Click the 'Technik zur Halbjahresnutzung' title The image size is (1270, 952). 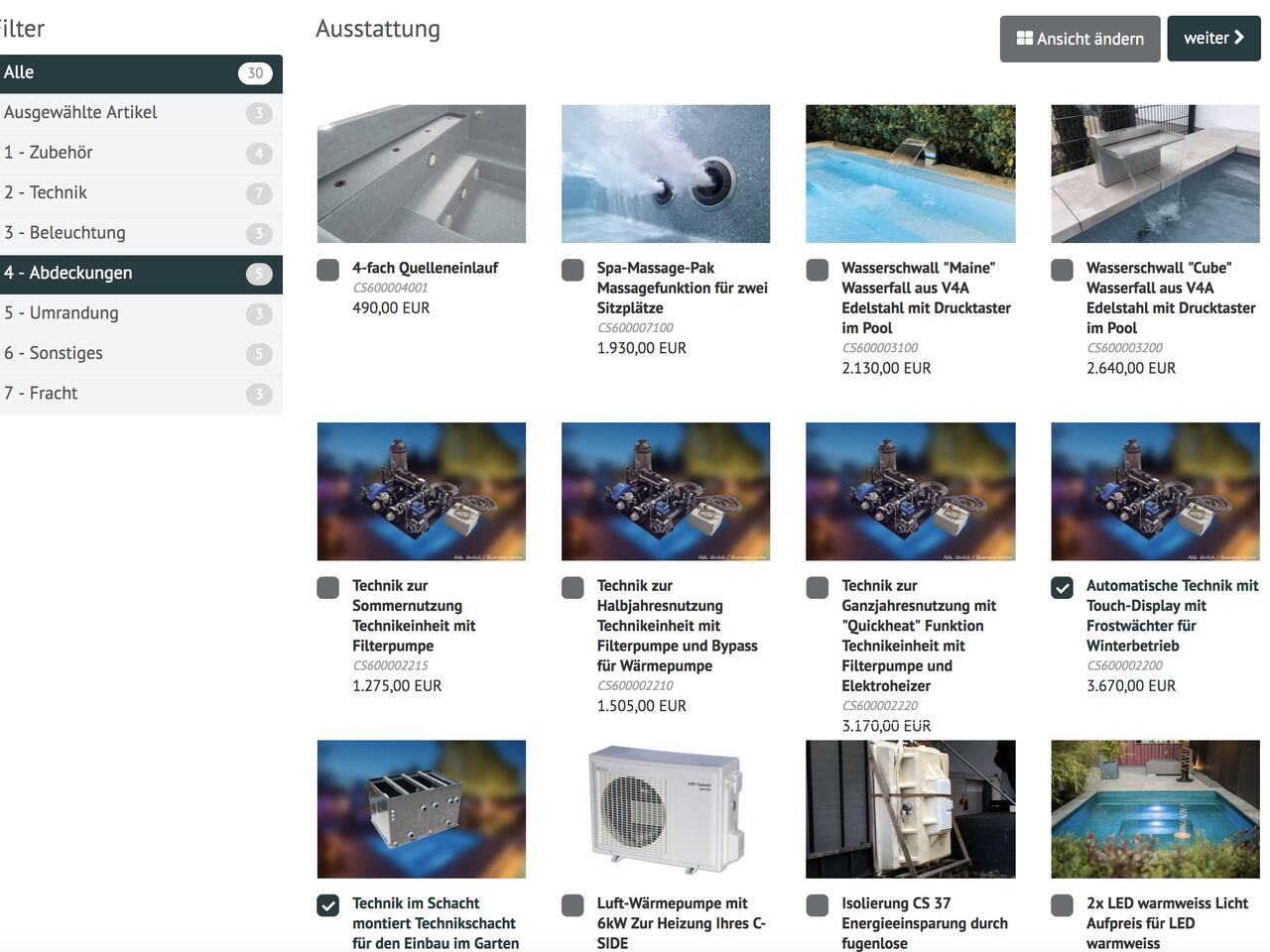tap(677, 626)
